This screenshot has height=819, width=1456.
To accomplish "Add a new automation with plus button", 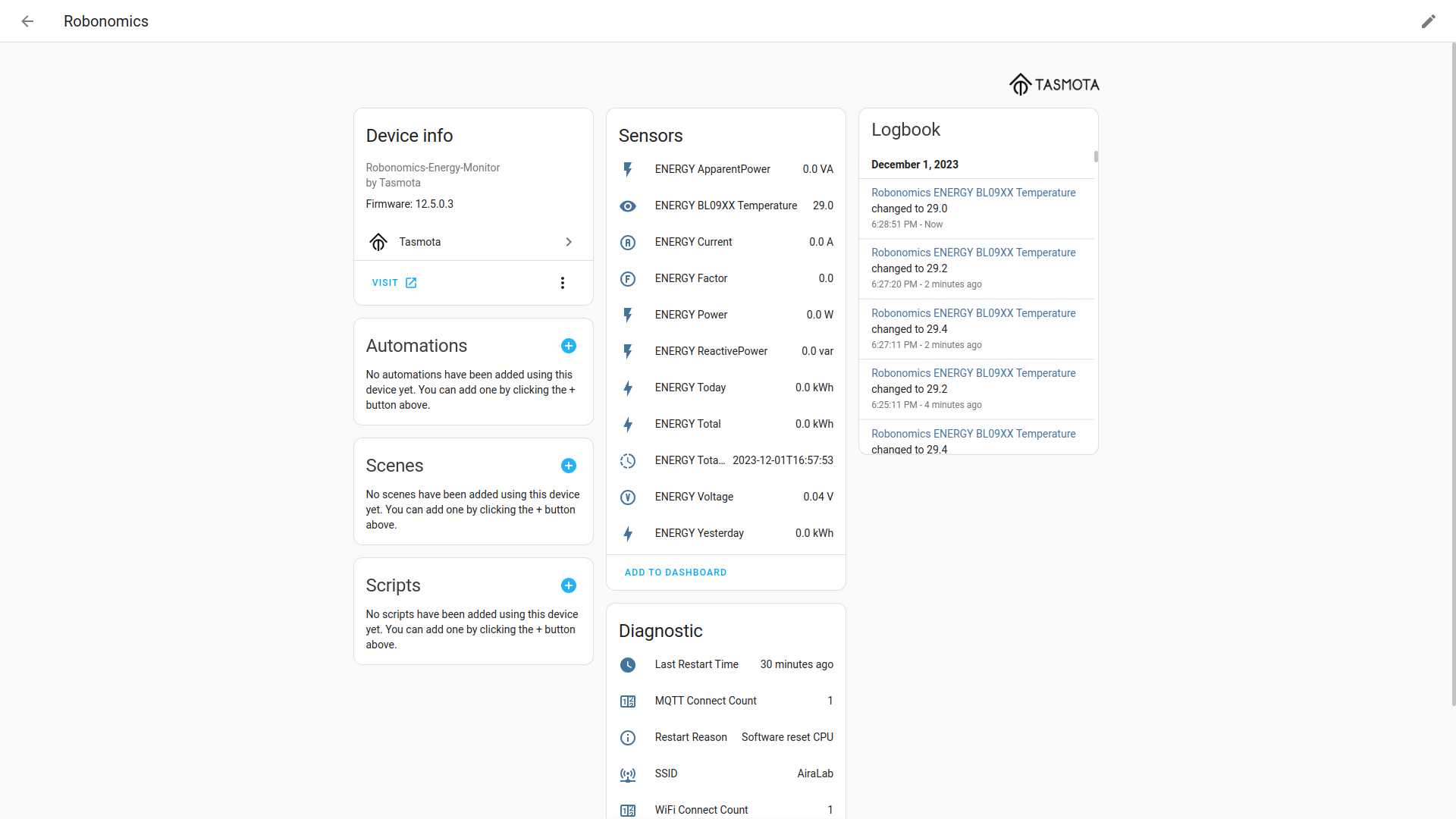I will [569, 346].
